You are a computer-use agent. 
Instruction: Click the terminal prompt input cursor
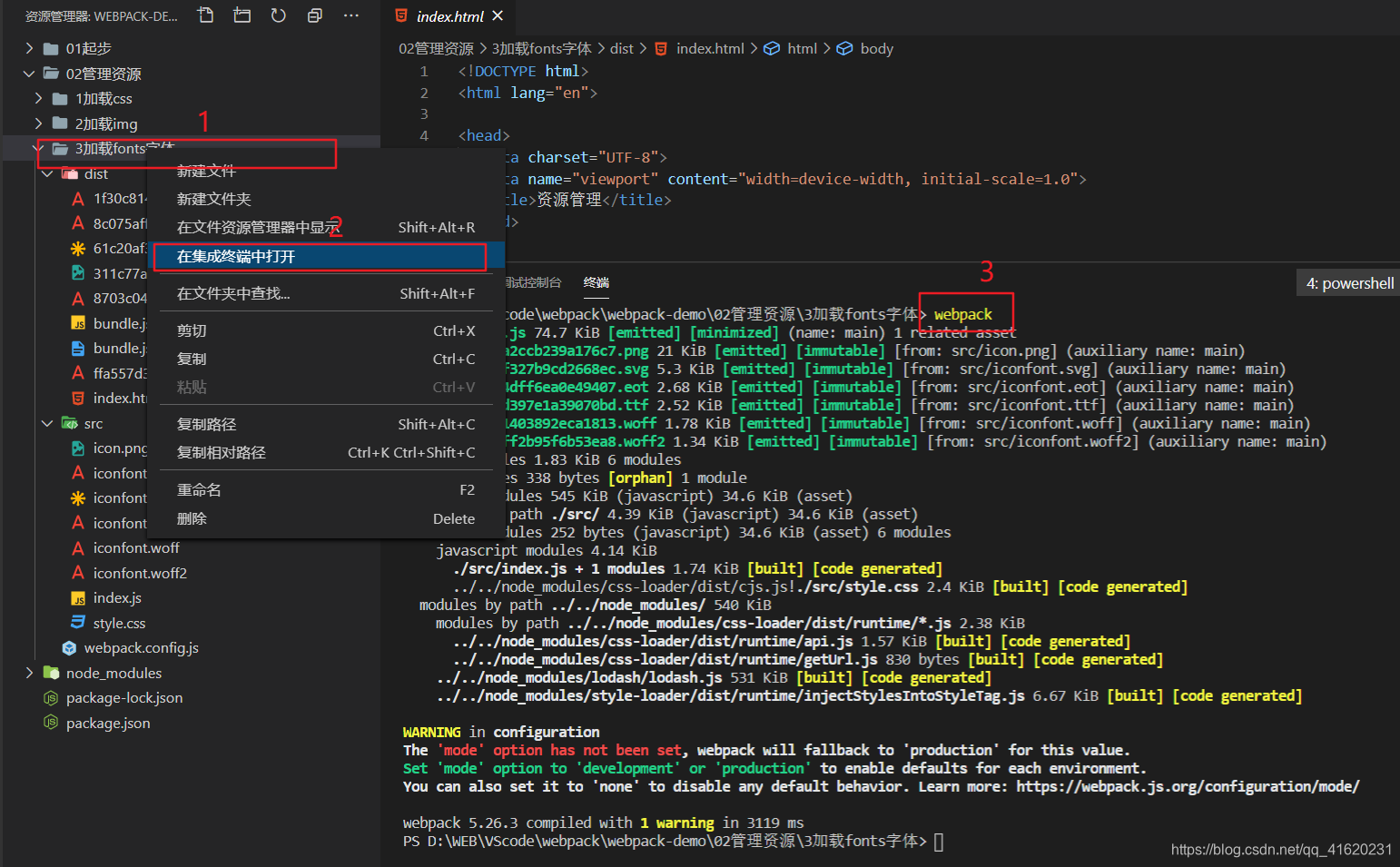pyautogui.click(x=939, y=842)
